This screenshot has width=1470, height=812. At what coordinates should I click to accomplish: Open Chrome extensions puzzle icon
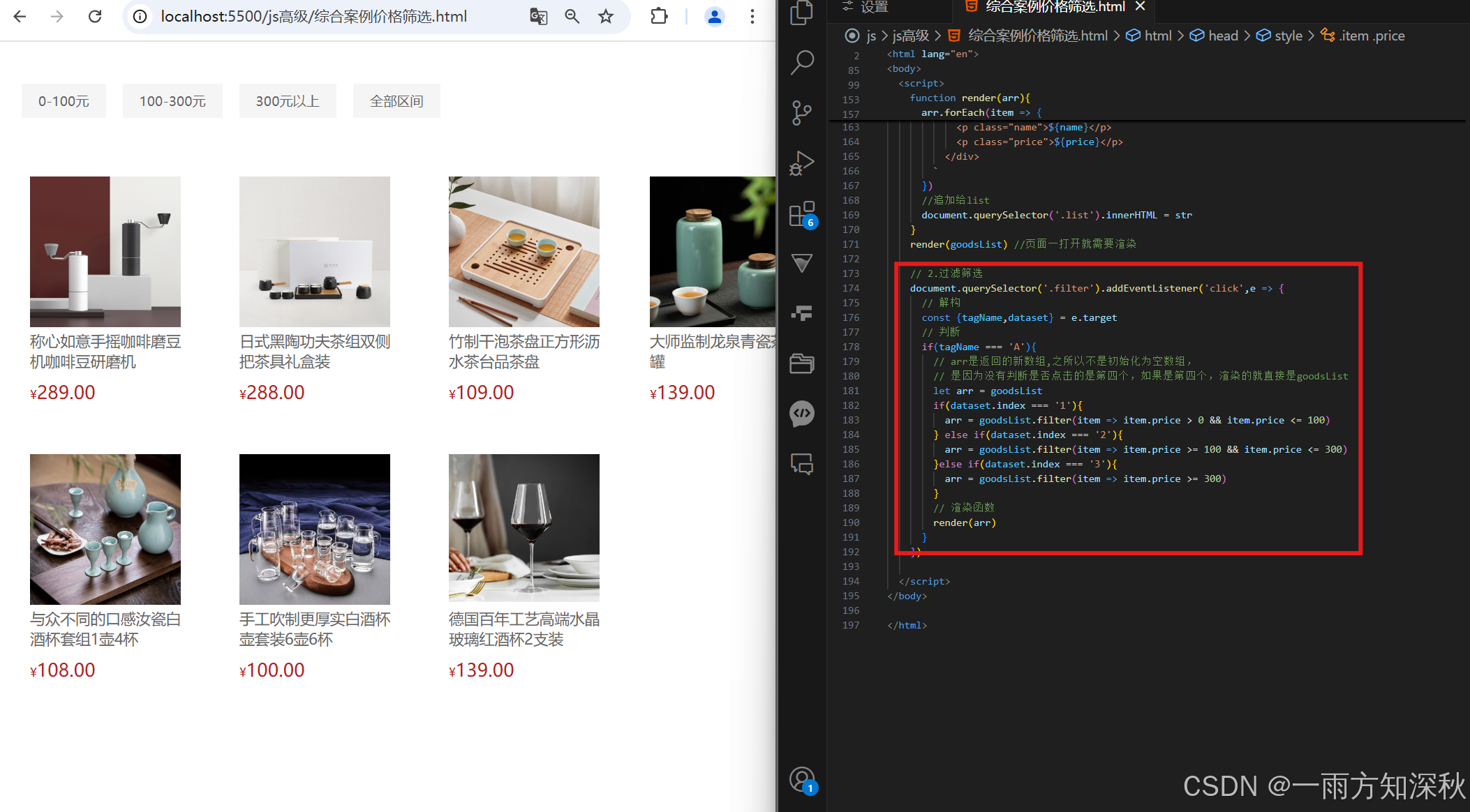[659, 17]
